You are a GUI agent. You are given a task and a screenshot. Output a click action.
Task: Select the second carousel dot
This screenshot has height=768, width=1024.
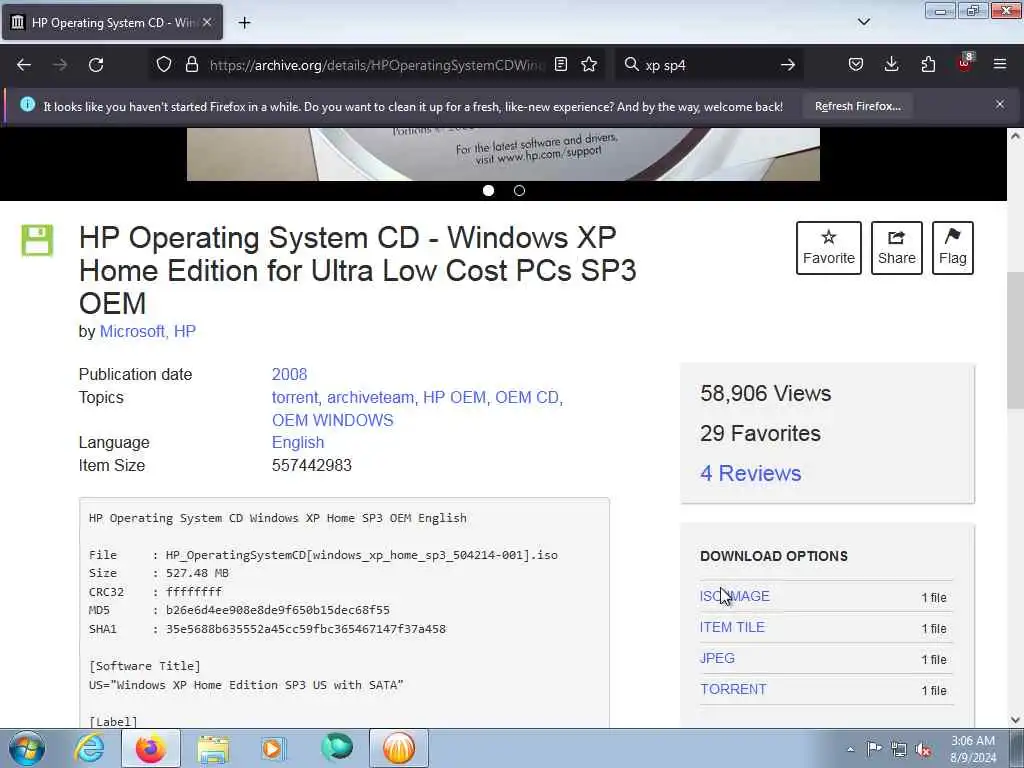click(519, 191)
